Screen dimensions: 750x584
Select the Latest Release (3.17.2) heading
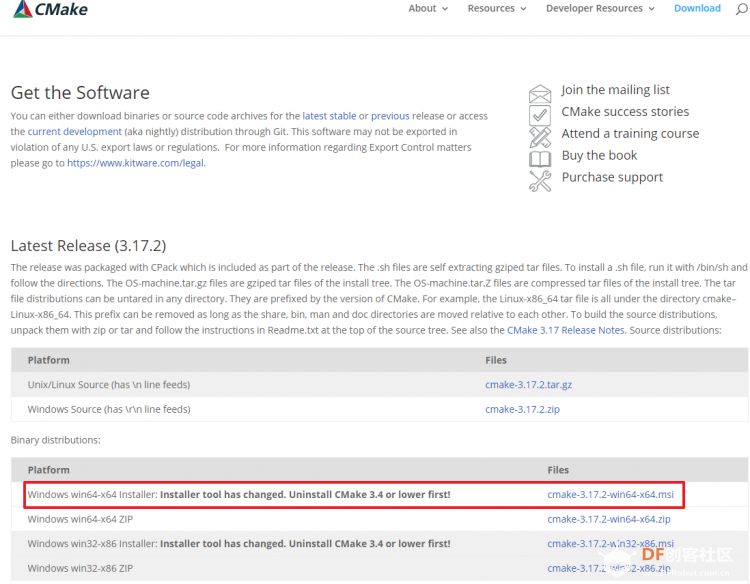click(x=88, y=246)
